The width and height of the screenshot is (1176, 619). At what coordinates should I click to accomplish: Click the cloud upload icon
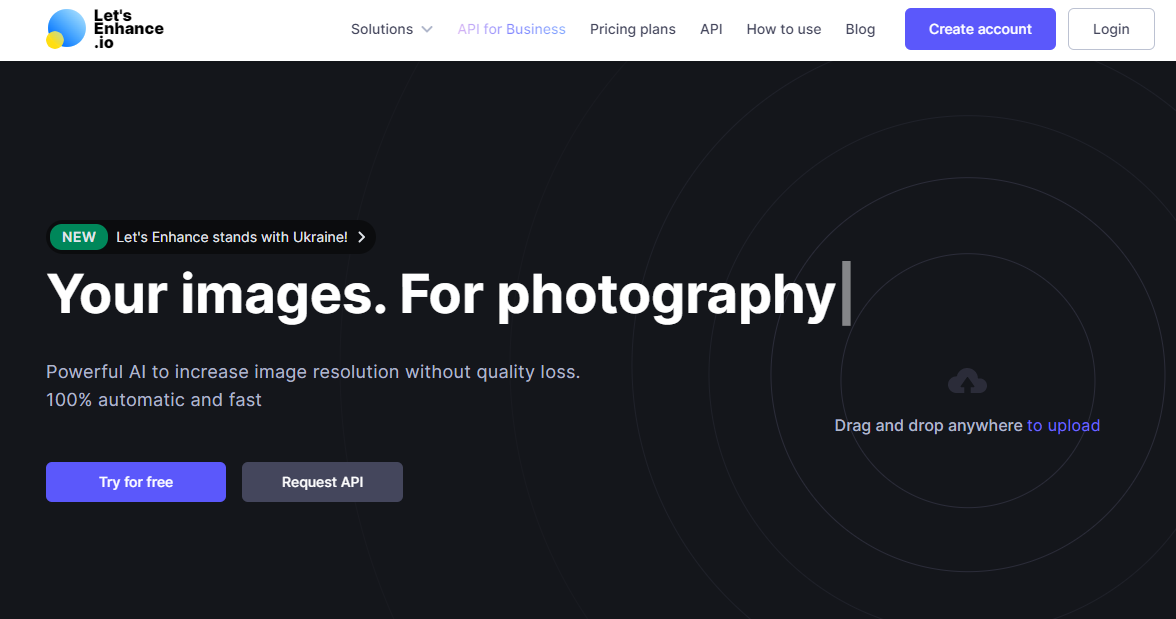[967, 382]
